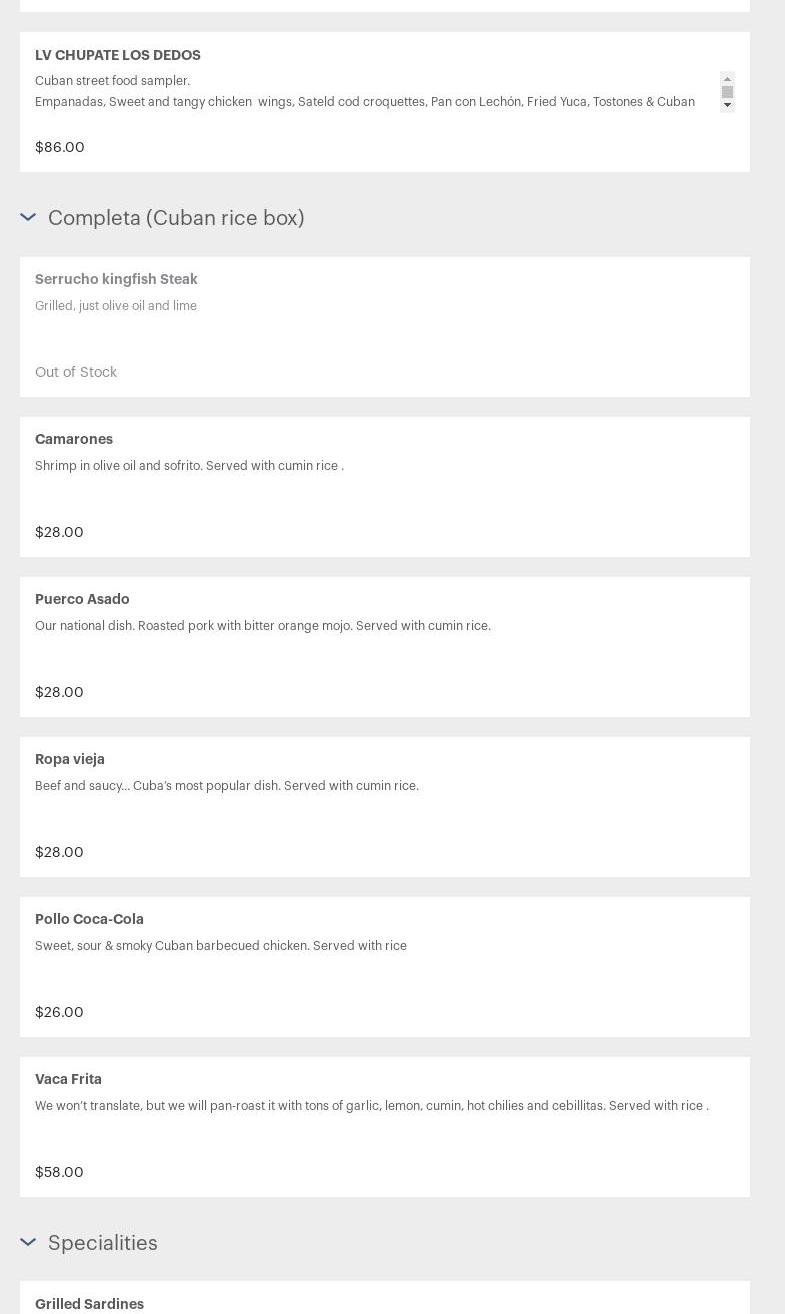Click the $58.00 Vaca Frita price
This screenshot has height=1314, width=785.
59,1172
